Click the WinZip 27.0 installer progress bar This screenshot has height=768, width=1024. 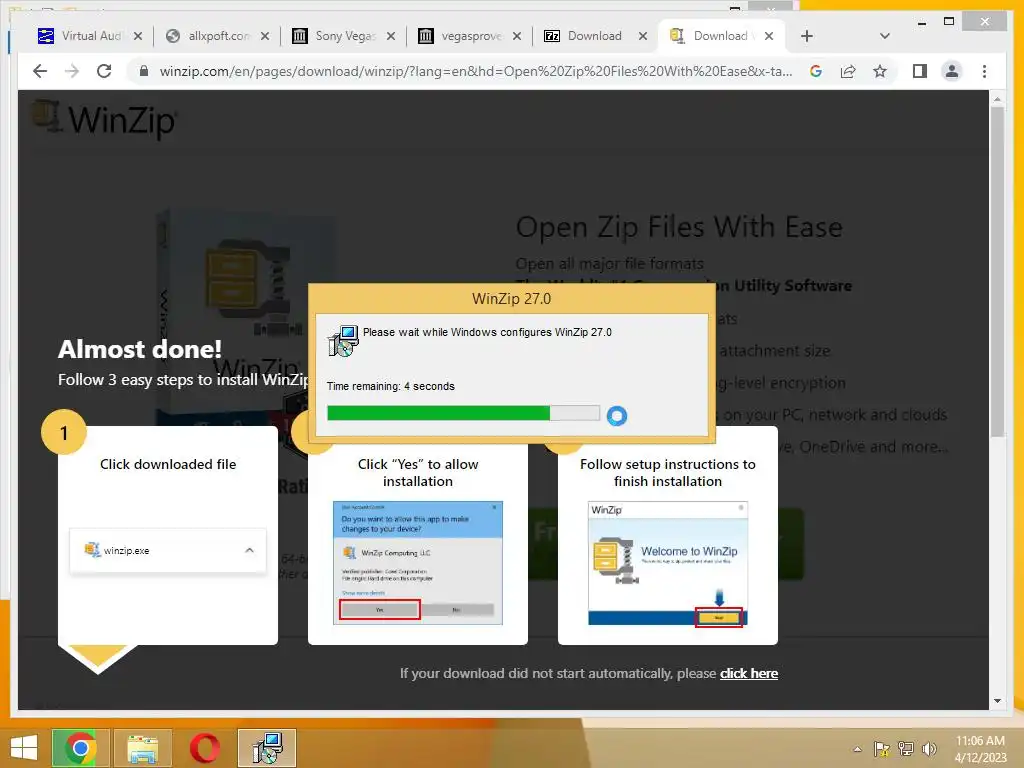click(463, 413)
